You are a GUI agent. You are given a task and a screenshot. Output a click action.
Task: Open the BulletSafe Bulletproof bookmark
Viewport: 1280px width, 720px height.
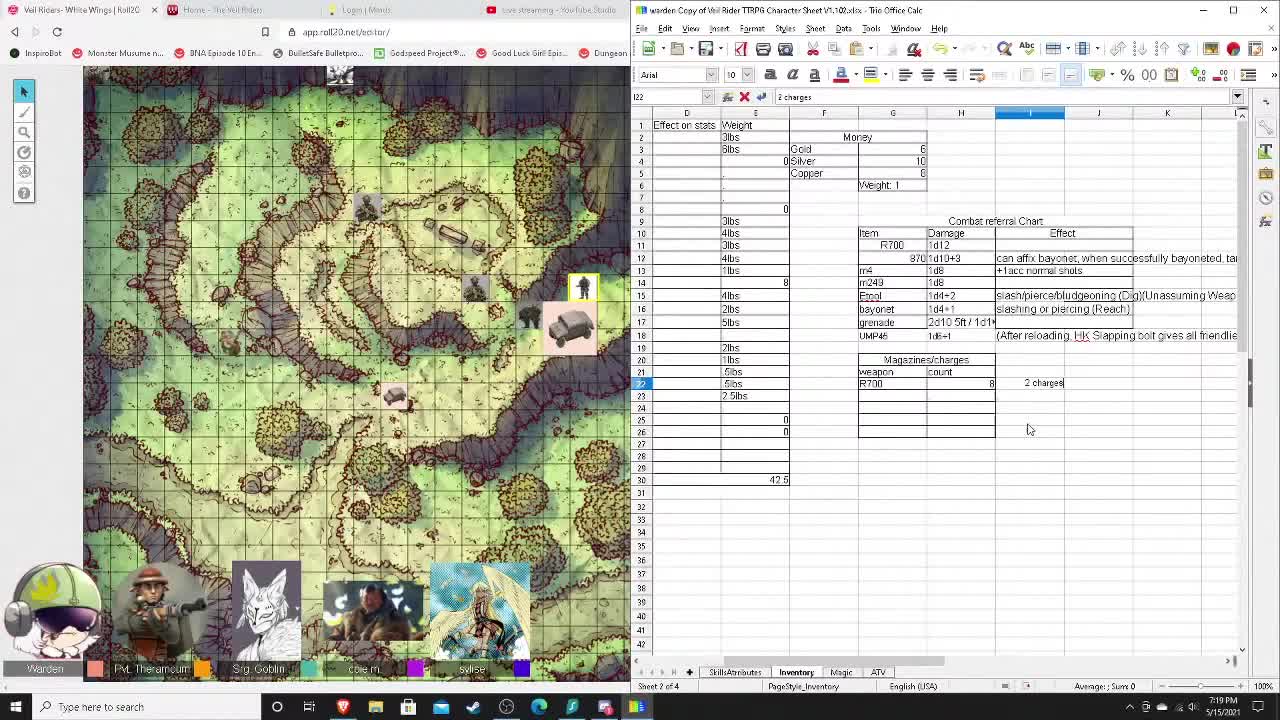[x=317, y=53]
